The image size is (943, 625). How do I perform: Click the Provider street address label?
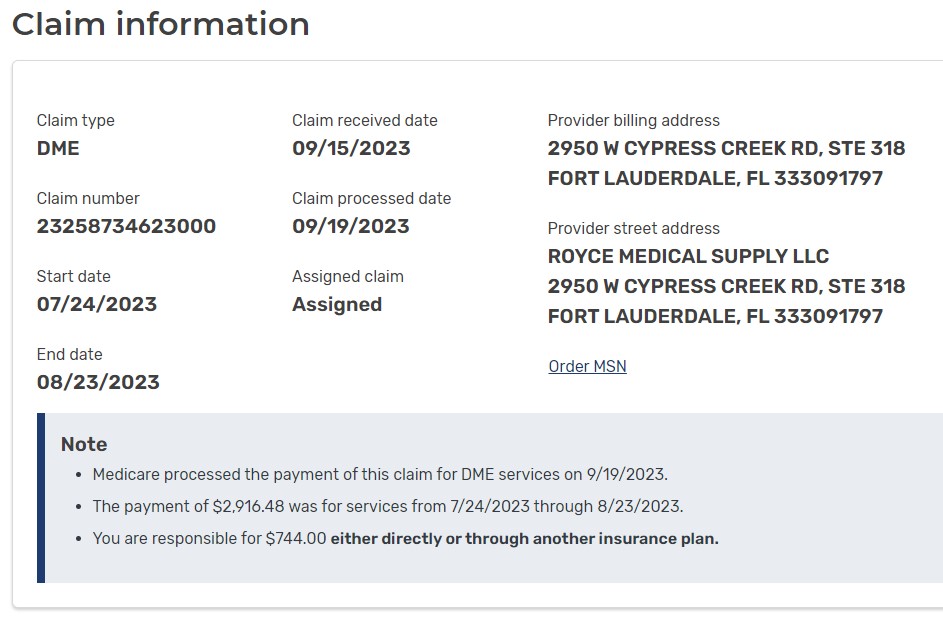633,228
